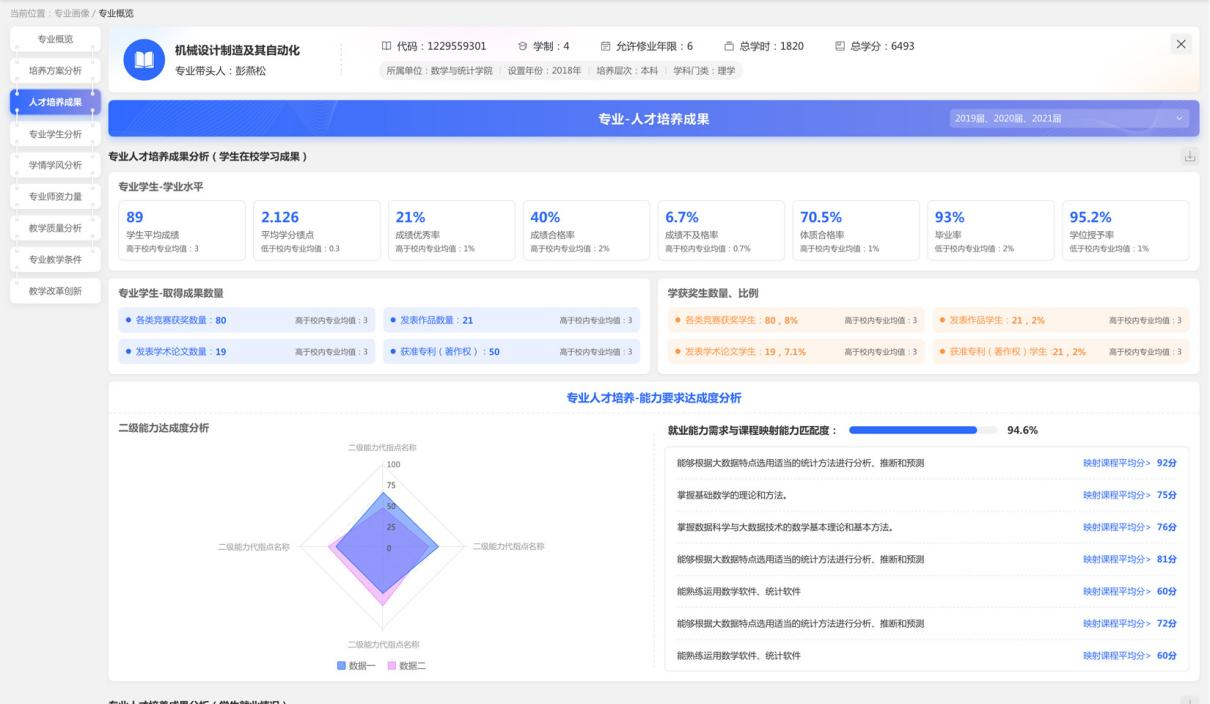The image size is (1210, 704).
Task: Close the major info header card
Action: pyautogui.click(x=1181, y=44)
